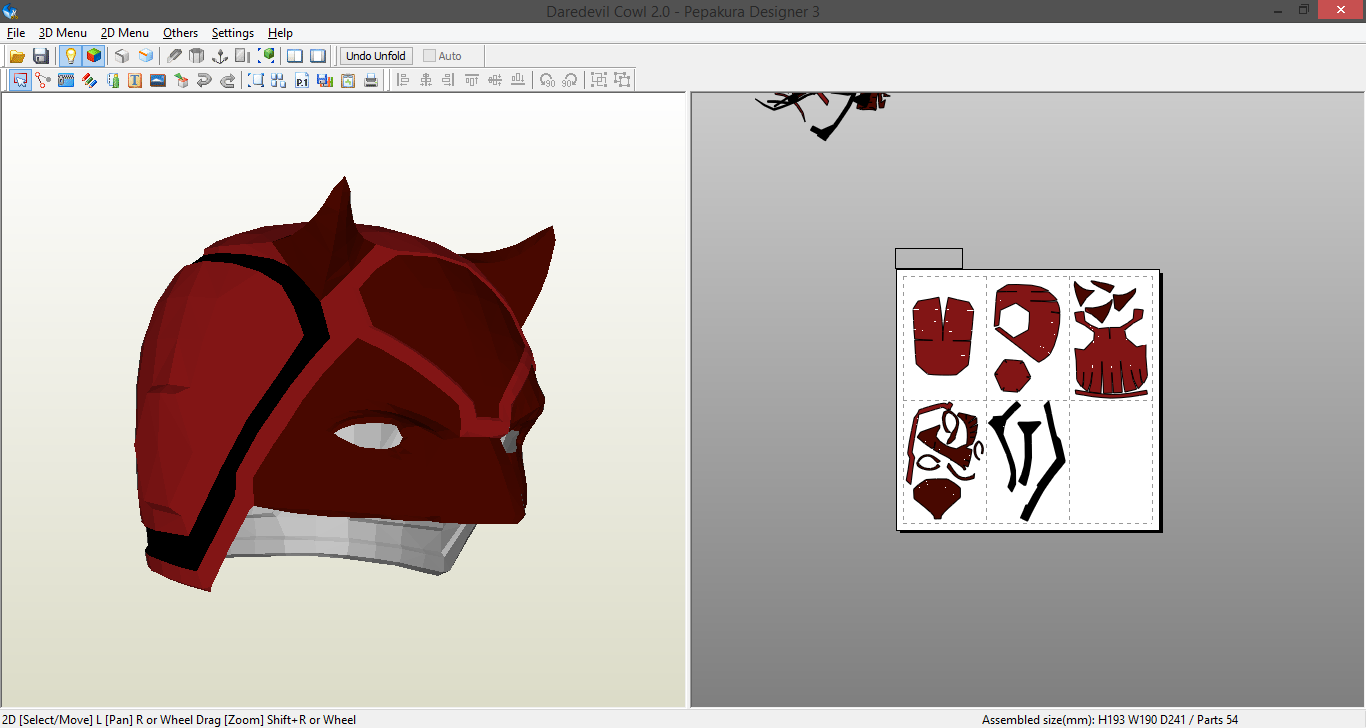Click the cube with red-green arrow icon

click(181, 80)
